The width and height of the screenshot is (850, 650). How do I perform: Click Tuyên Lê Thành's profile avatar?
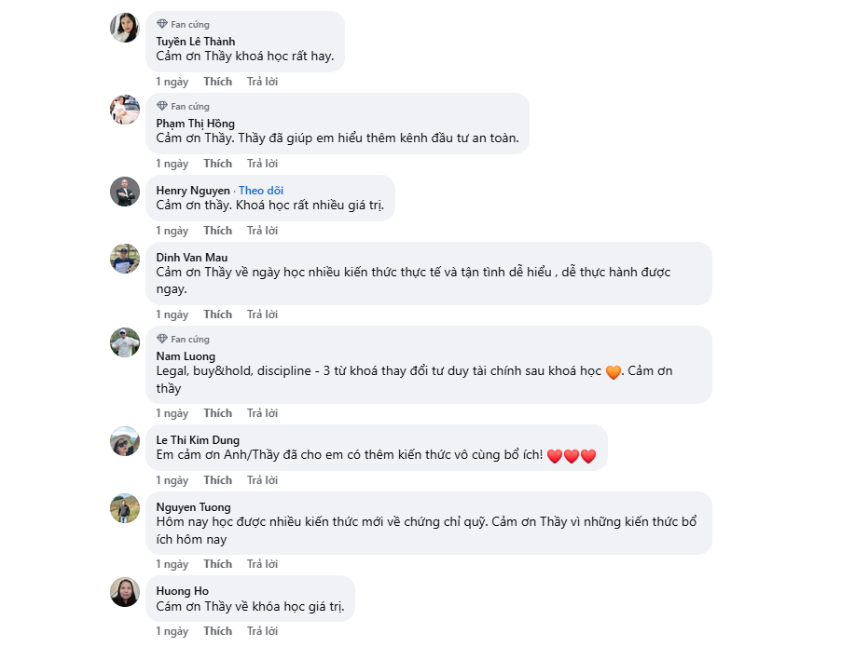124,28
